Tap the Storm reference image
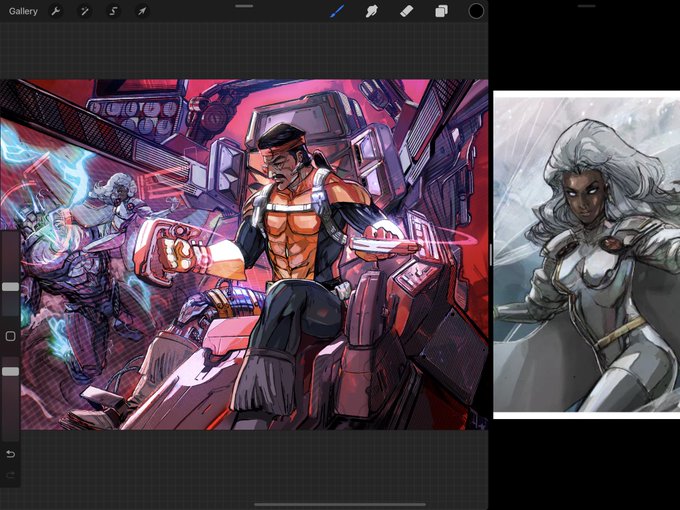 586,255
